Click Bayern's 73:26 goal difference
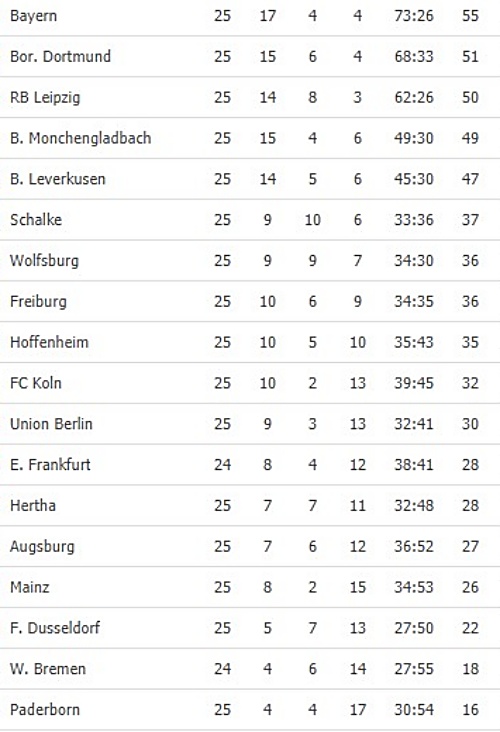Screen dimensions: 500x732 (x=414, y=16)
